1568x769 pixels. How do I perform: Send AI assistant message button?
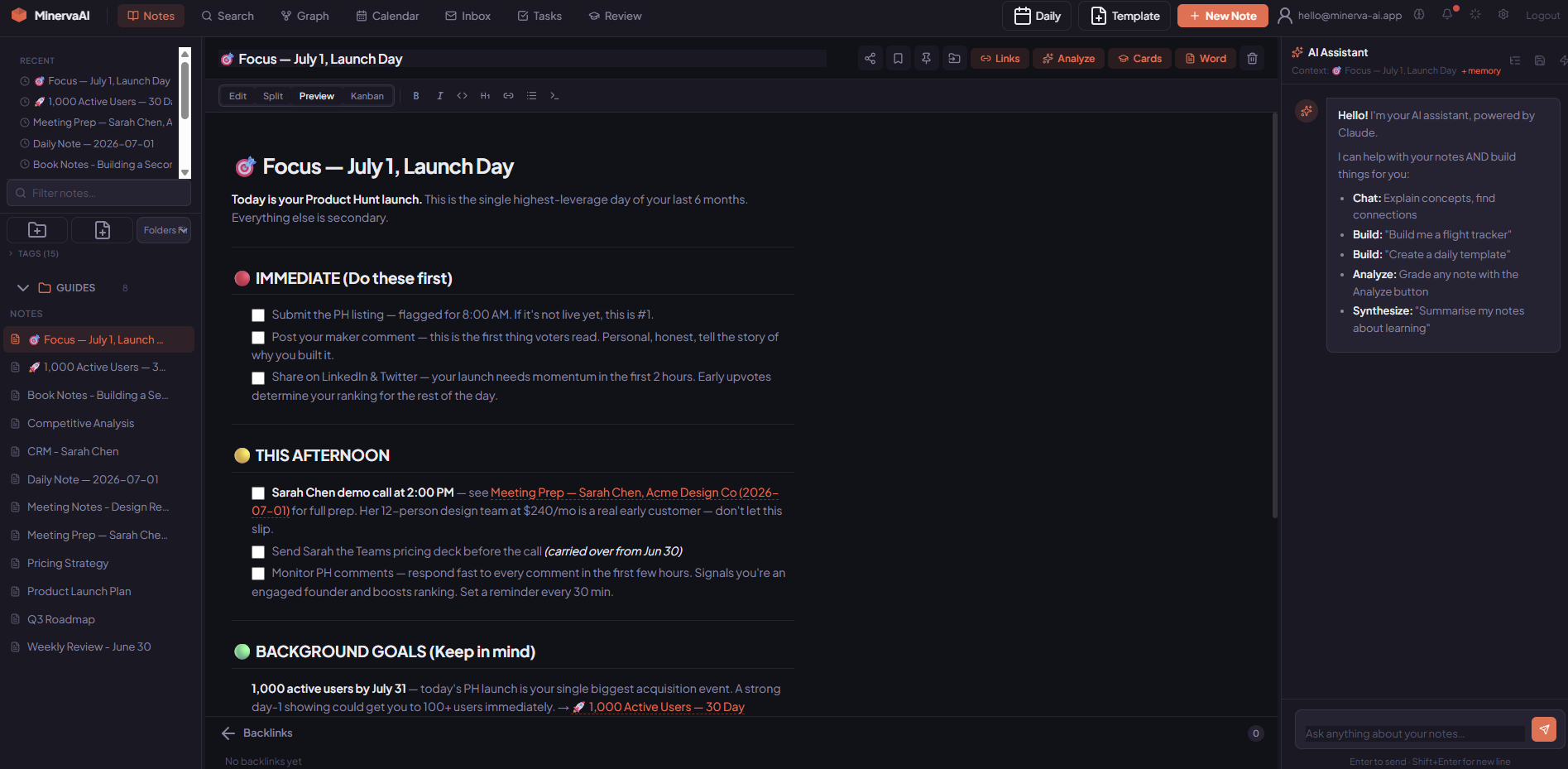tap(1544, 729)
